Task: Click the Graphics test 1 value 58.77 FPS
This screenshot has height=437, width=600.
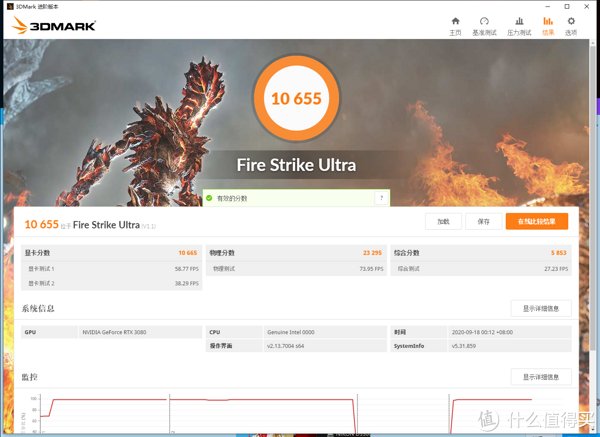Action: point(187,269)
